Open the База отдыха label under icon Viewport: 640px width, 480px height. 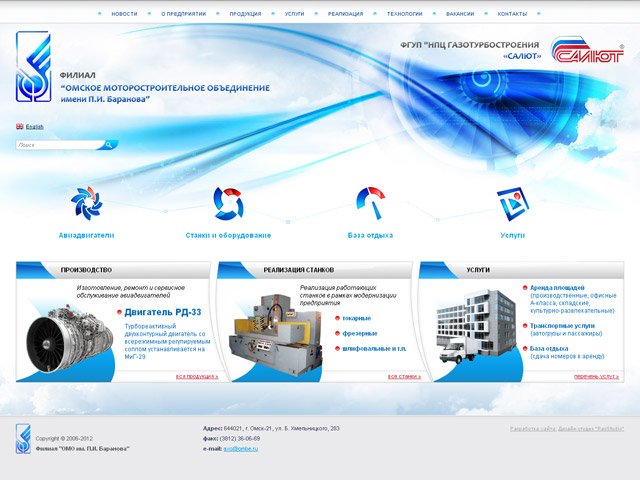[370, 236]
